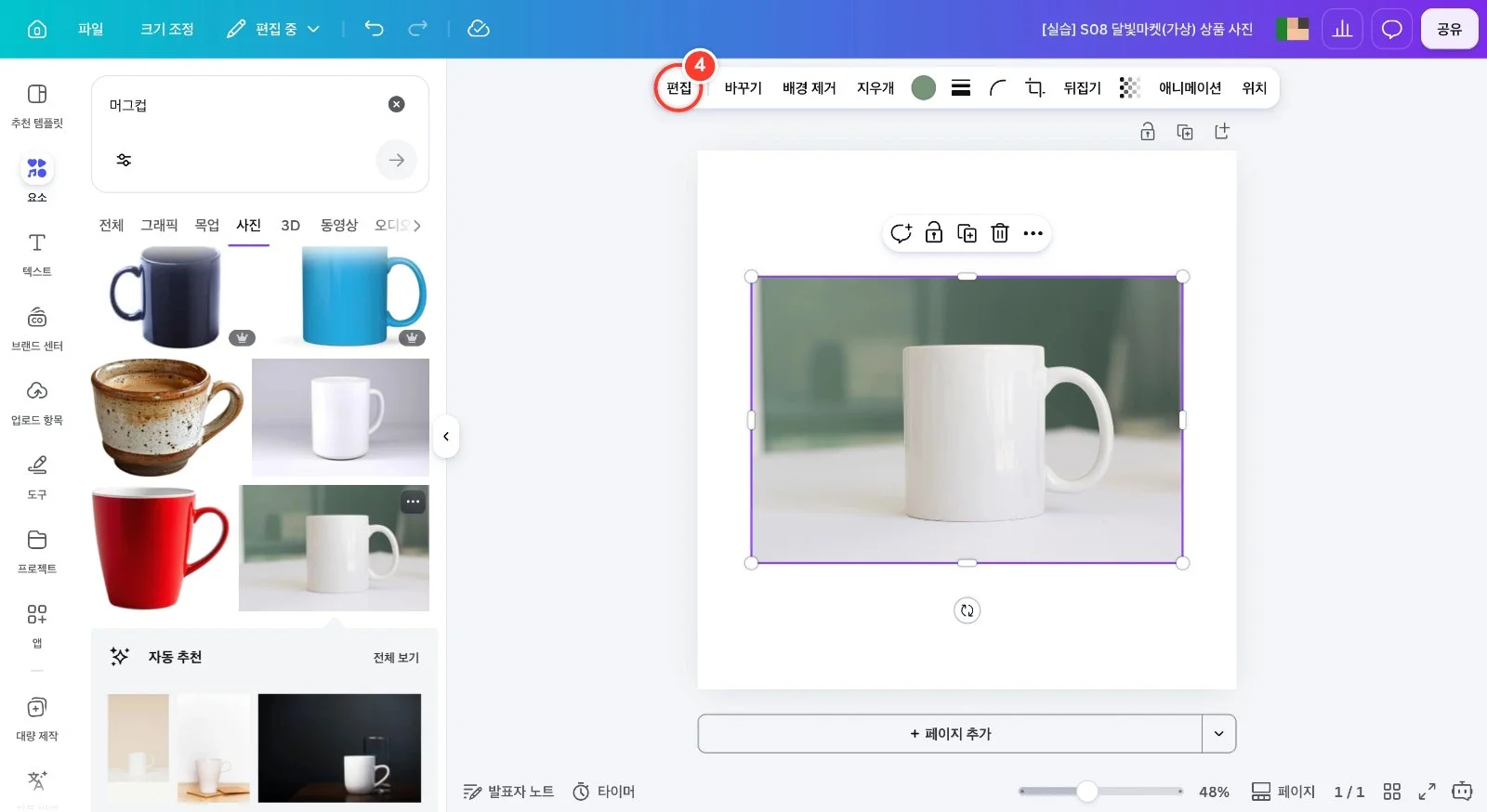Lock the page with the padlock above the canvas

[x=1148, y=132]
